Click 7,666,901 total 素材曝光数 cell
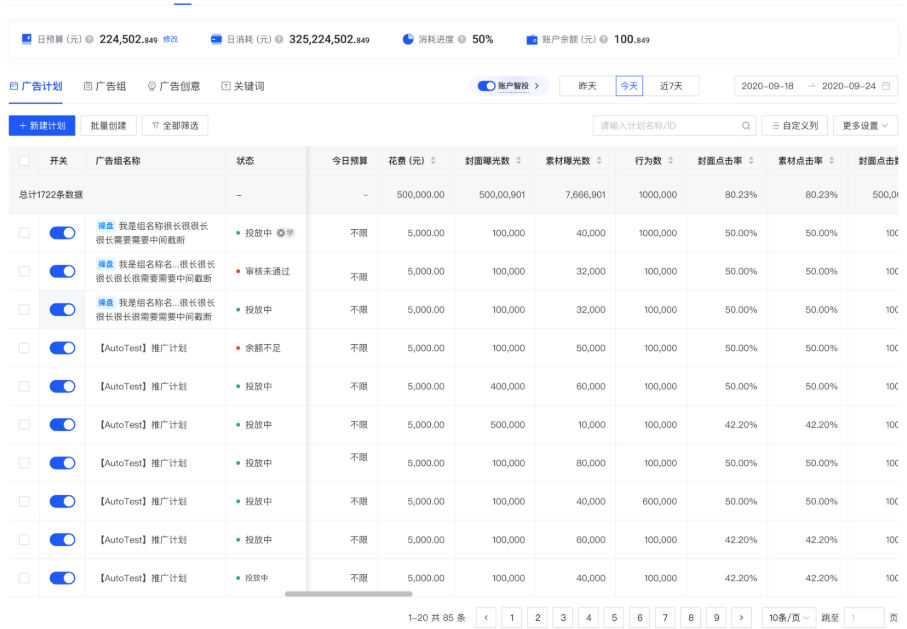 [585, 194]
